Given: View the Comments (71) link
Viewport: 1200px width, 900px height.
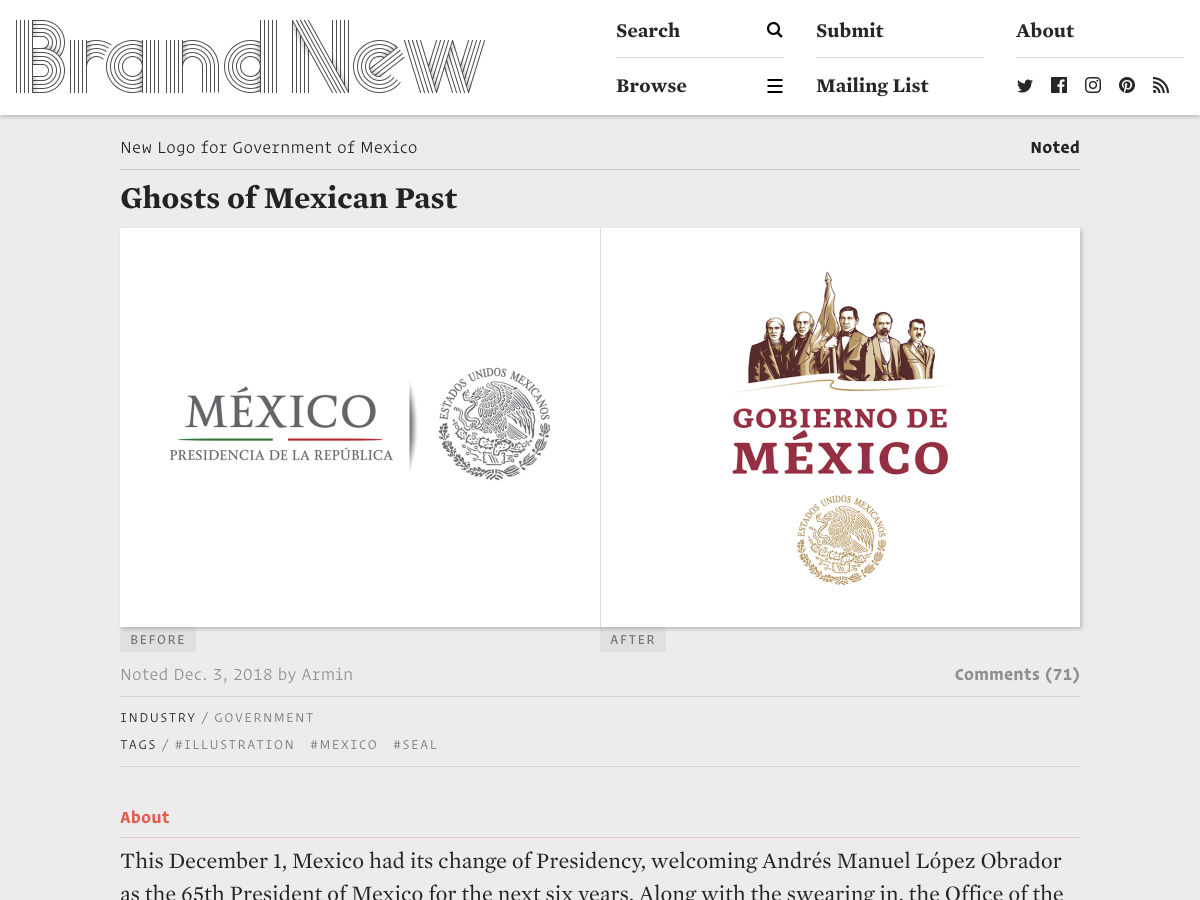Looking at the screenshot, I should [x=1017, y=674].
